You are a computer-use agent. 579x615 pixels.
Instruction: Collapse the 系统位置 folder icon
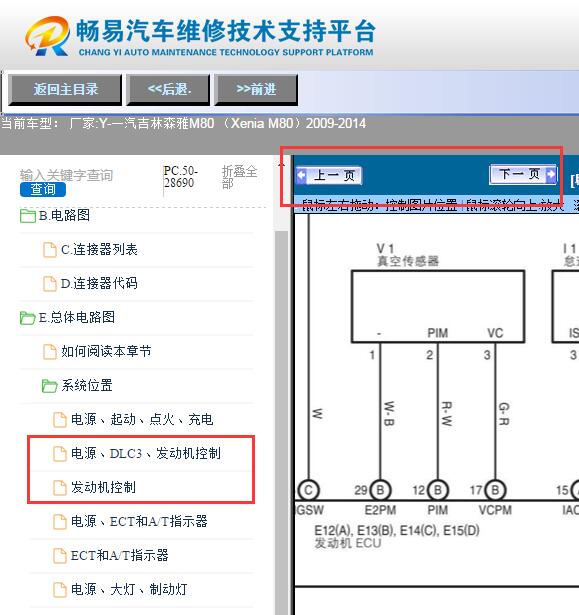[x=49, y=386]
